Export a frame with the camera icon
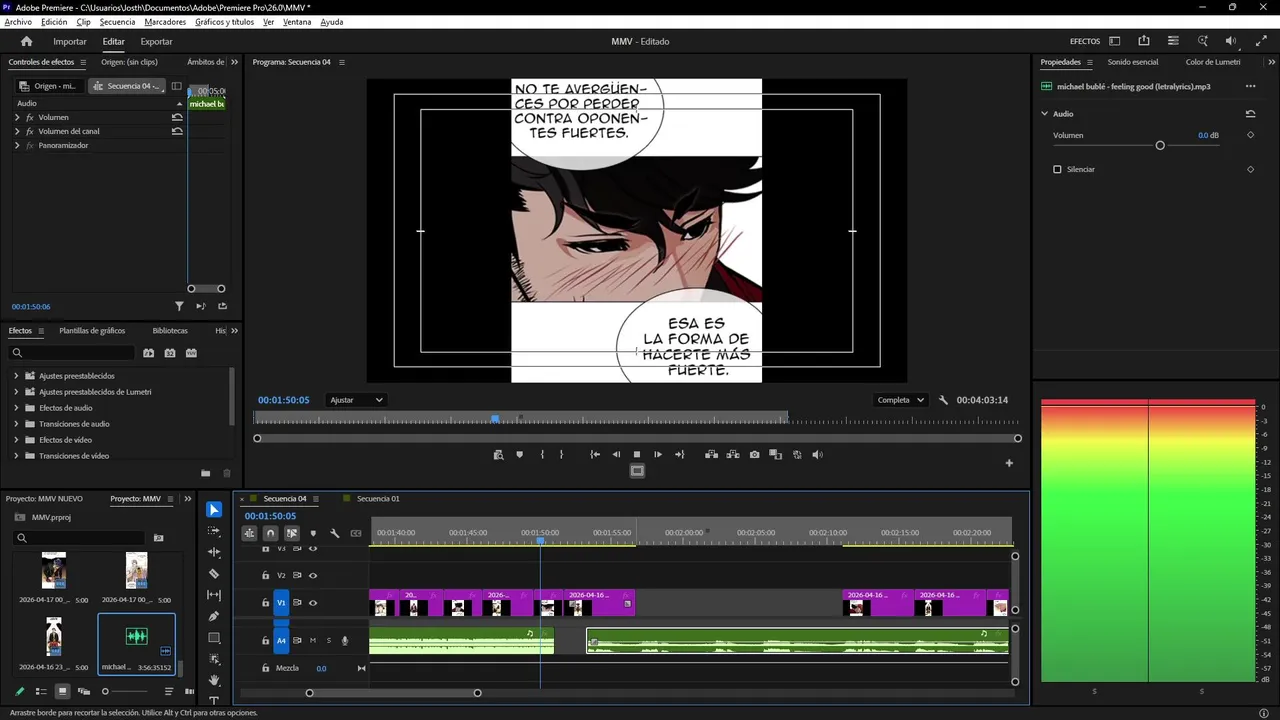Image resolution: width=1280 pixels, height=720 pixels. click(x=754, y=455)
